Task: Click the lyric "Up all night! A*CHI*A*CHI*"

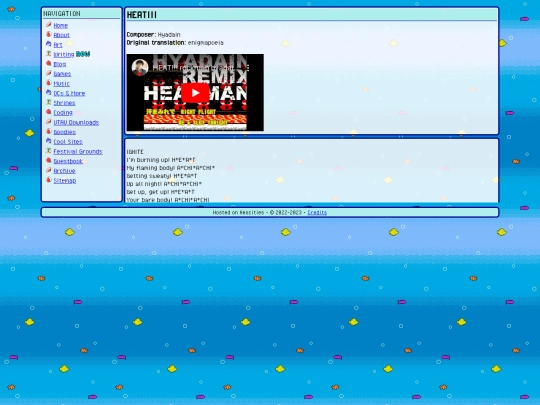Action: [x=164, y=184]
